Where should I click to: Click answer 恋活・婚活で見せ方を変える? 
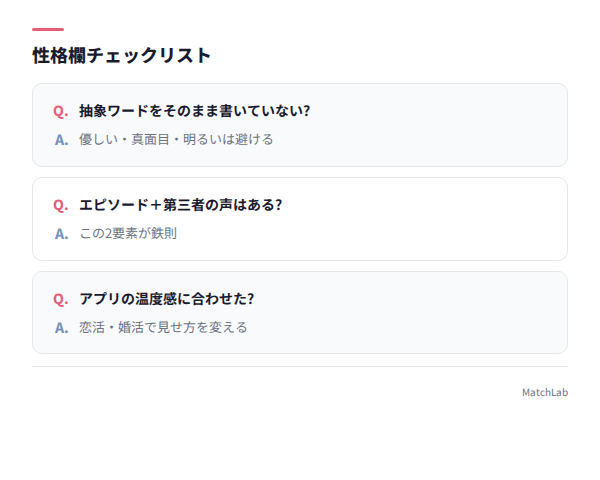click(x=163, y=327)
